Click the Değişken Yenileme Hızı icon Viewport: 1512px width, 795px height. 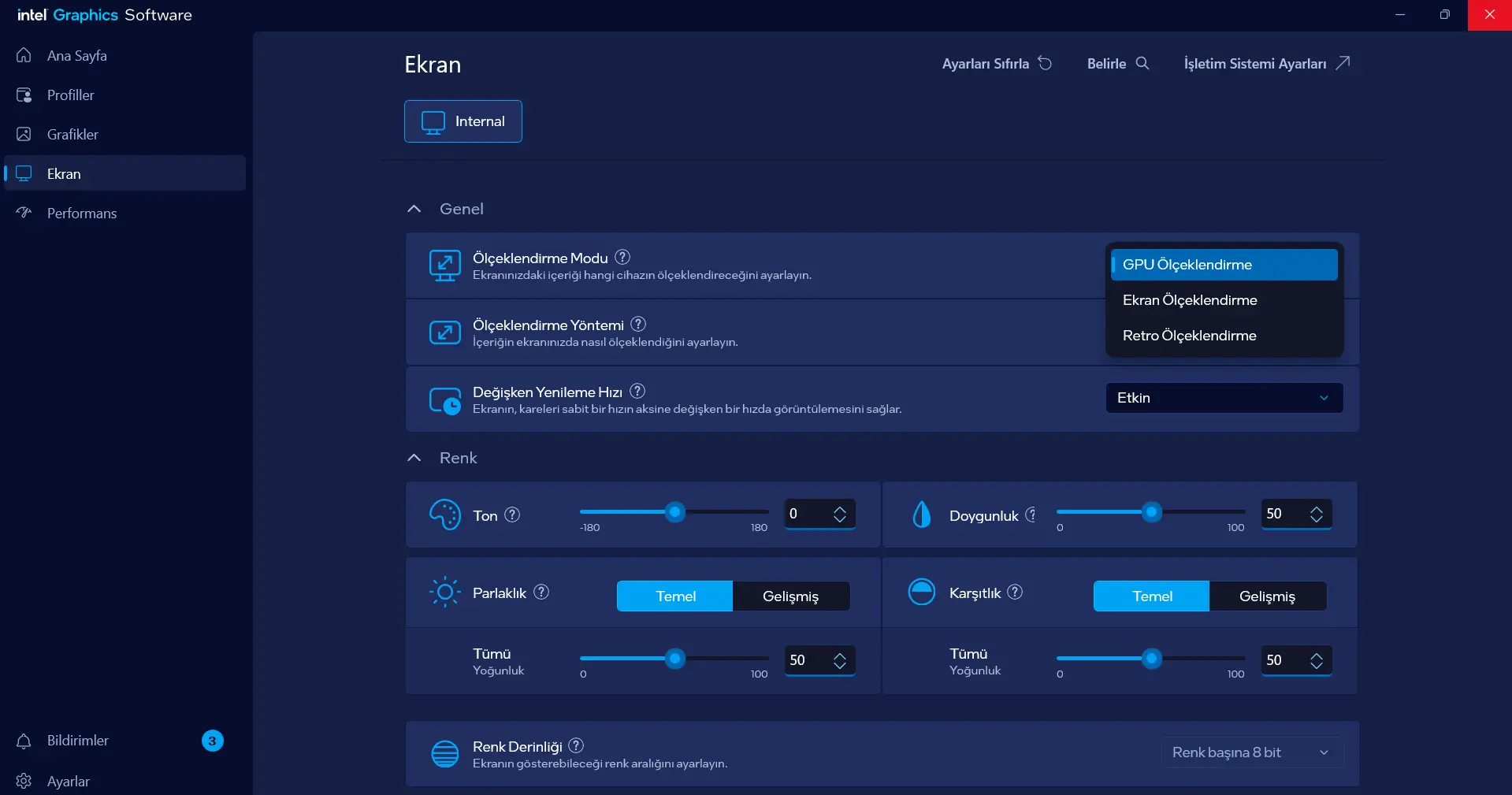pyautogui.click(x=445, y=400)
